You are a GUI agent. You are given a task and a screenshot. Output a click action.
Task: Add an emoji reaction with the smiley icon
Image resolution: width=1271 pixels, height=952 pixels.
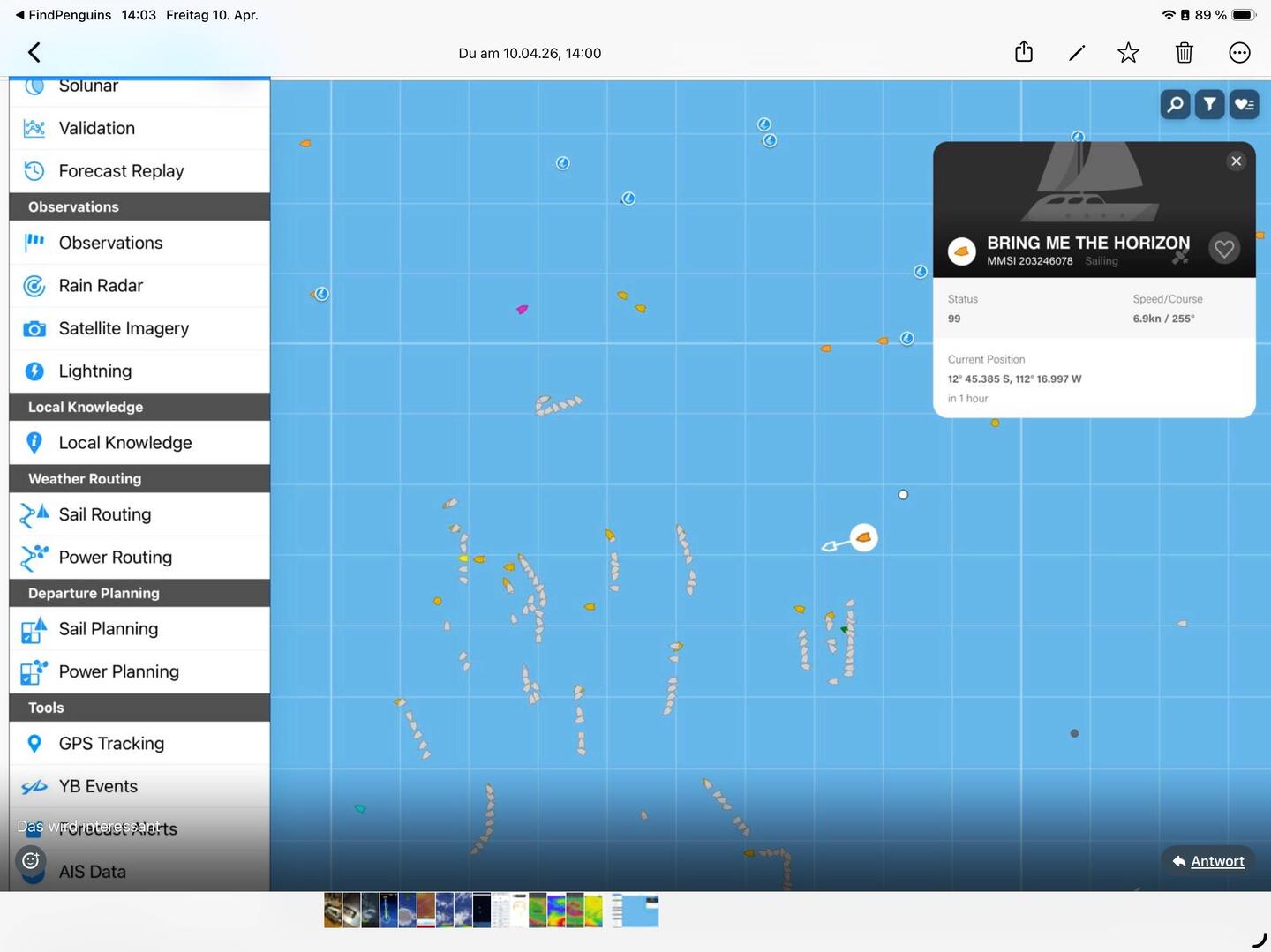[x=30, y=860]
